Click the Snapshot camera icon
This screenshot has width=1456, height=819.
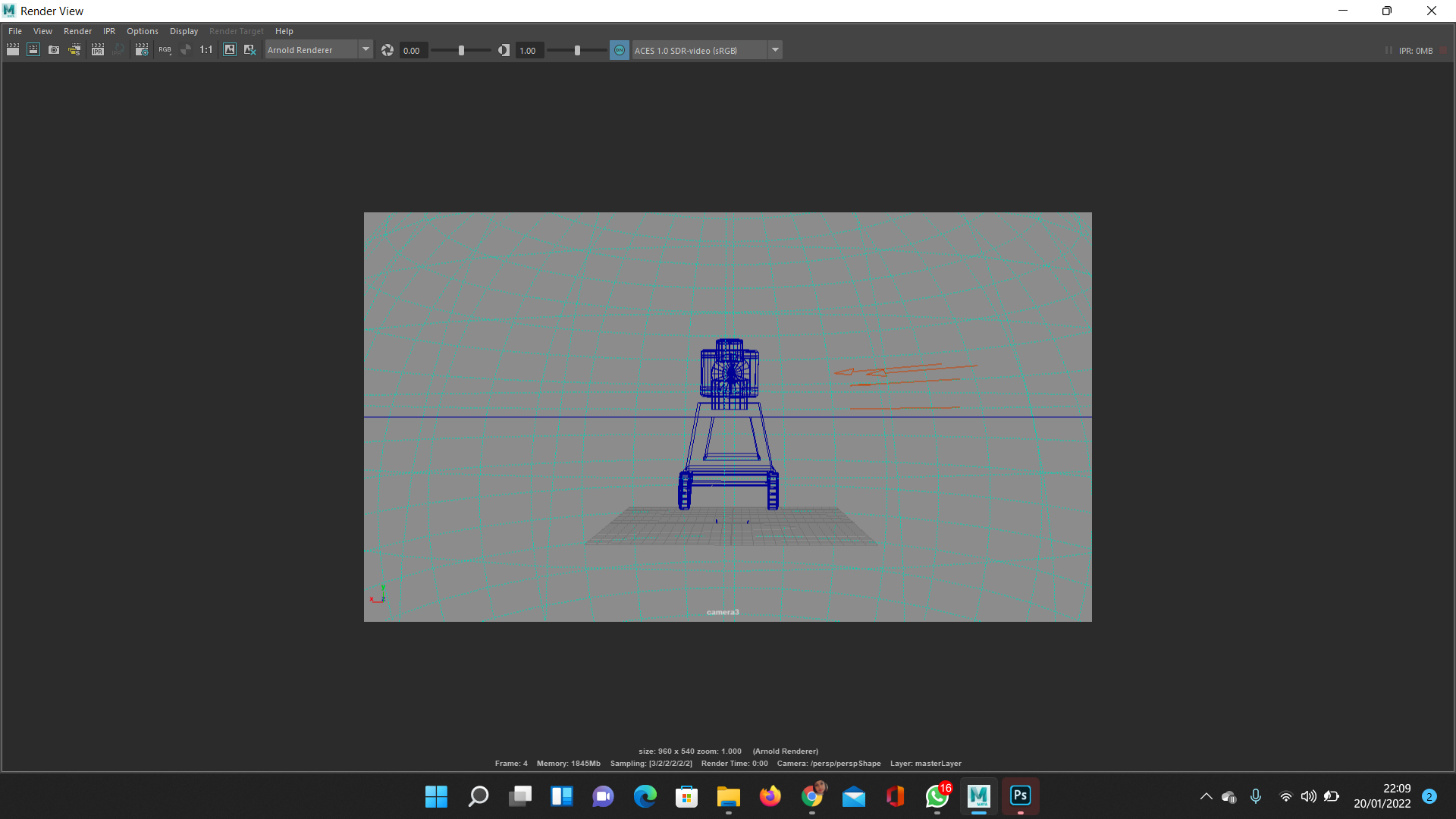[x=54, y=50]
